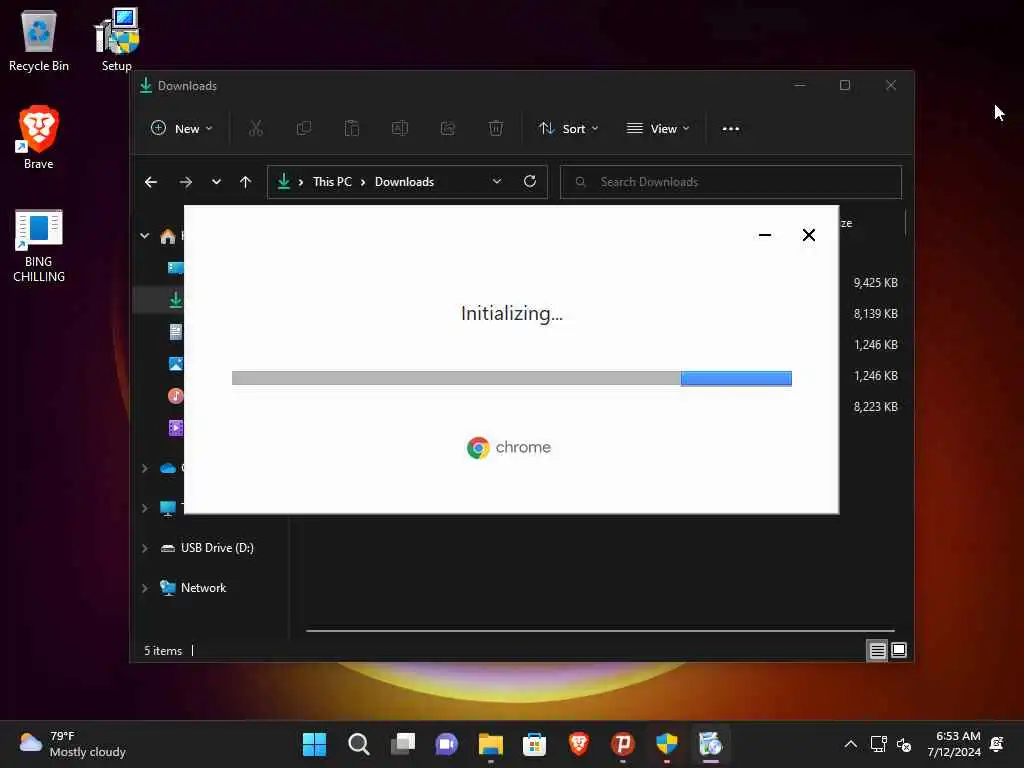Expand the Network tree node
Viewport: 1024px width, 768px height.
coord(145,588)
